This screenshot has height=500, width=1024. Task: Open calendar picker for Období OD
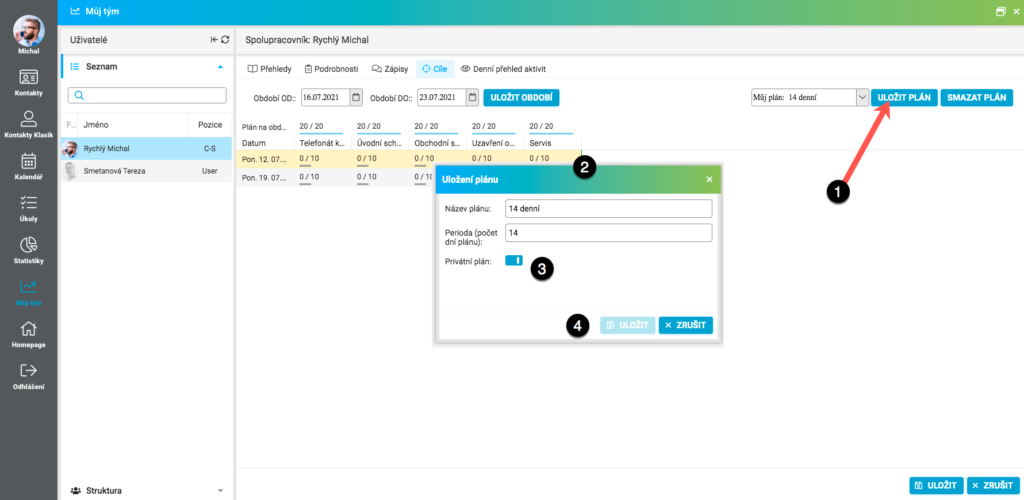(356, 98)
